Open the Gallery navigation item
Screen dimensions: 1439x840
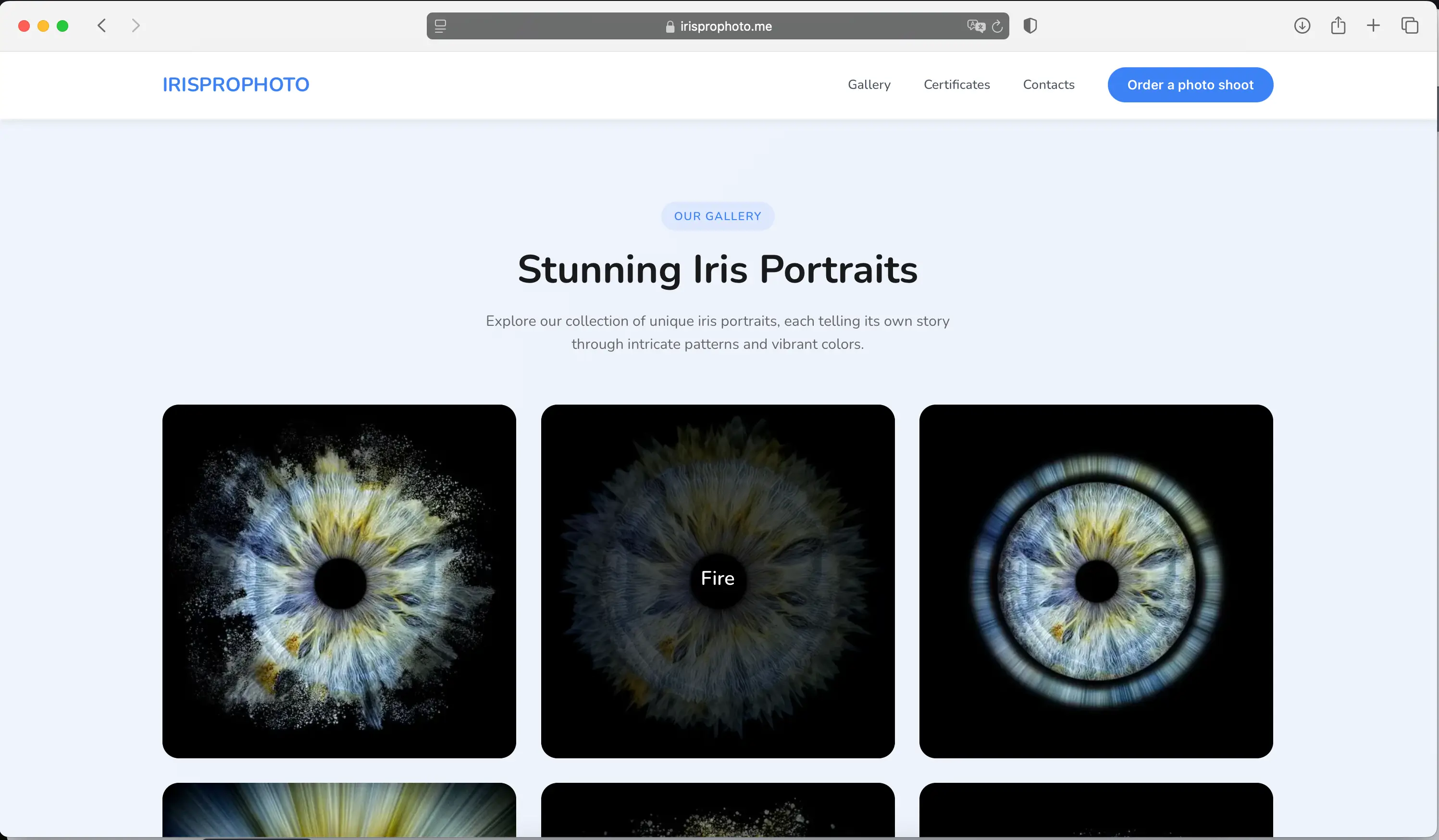tap(868, 85)
